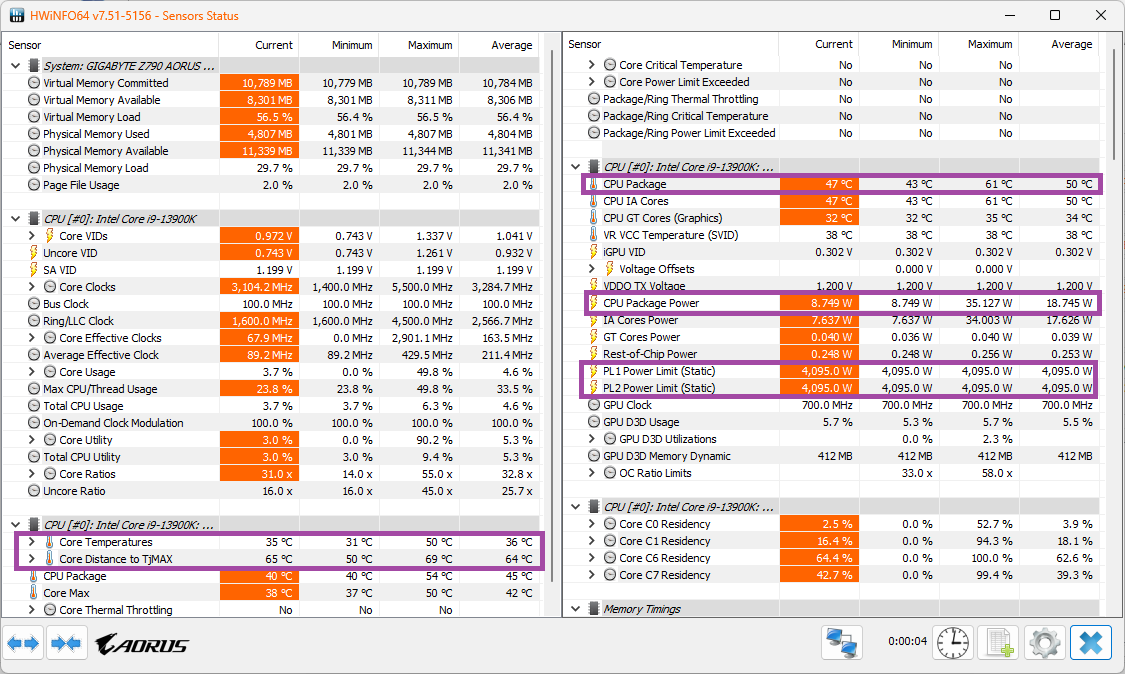Select Physical Memory Load row

click(271, 168)
